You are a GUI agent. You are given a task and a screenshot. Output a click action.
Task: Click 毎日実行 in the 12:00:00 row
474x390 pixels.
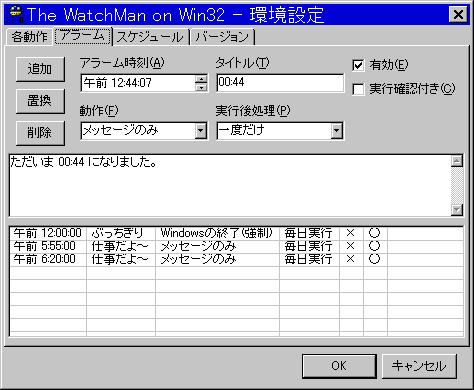308,233
